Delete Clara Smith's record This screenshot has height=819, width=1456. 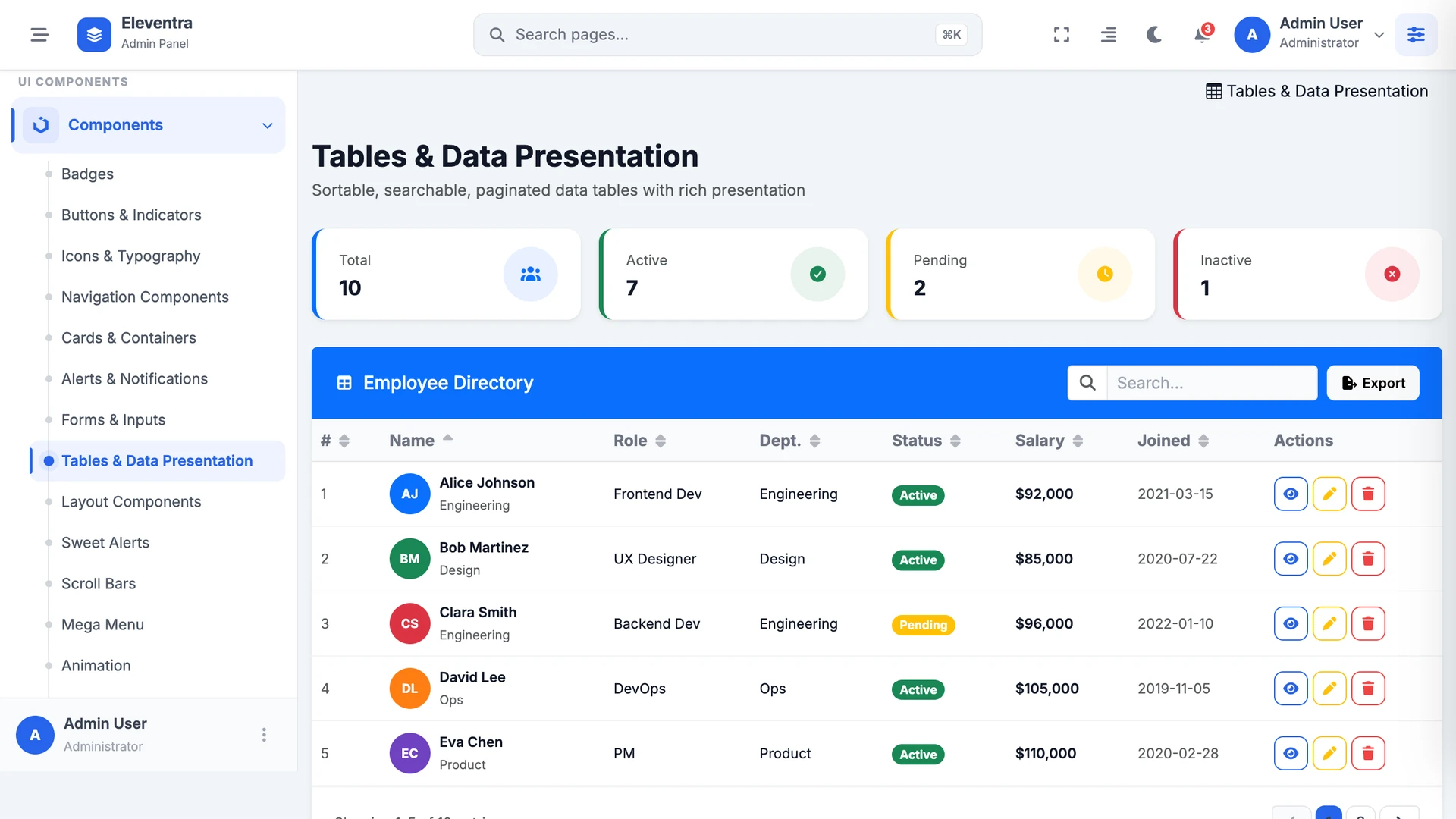(1368, 623)
